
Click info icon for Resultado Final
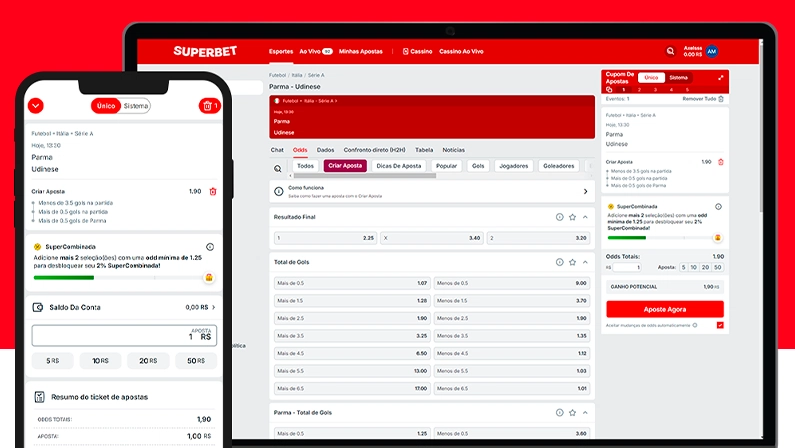pyautogui.click(x=560, y=217)
